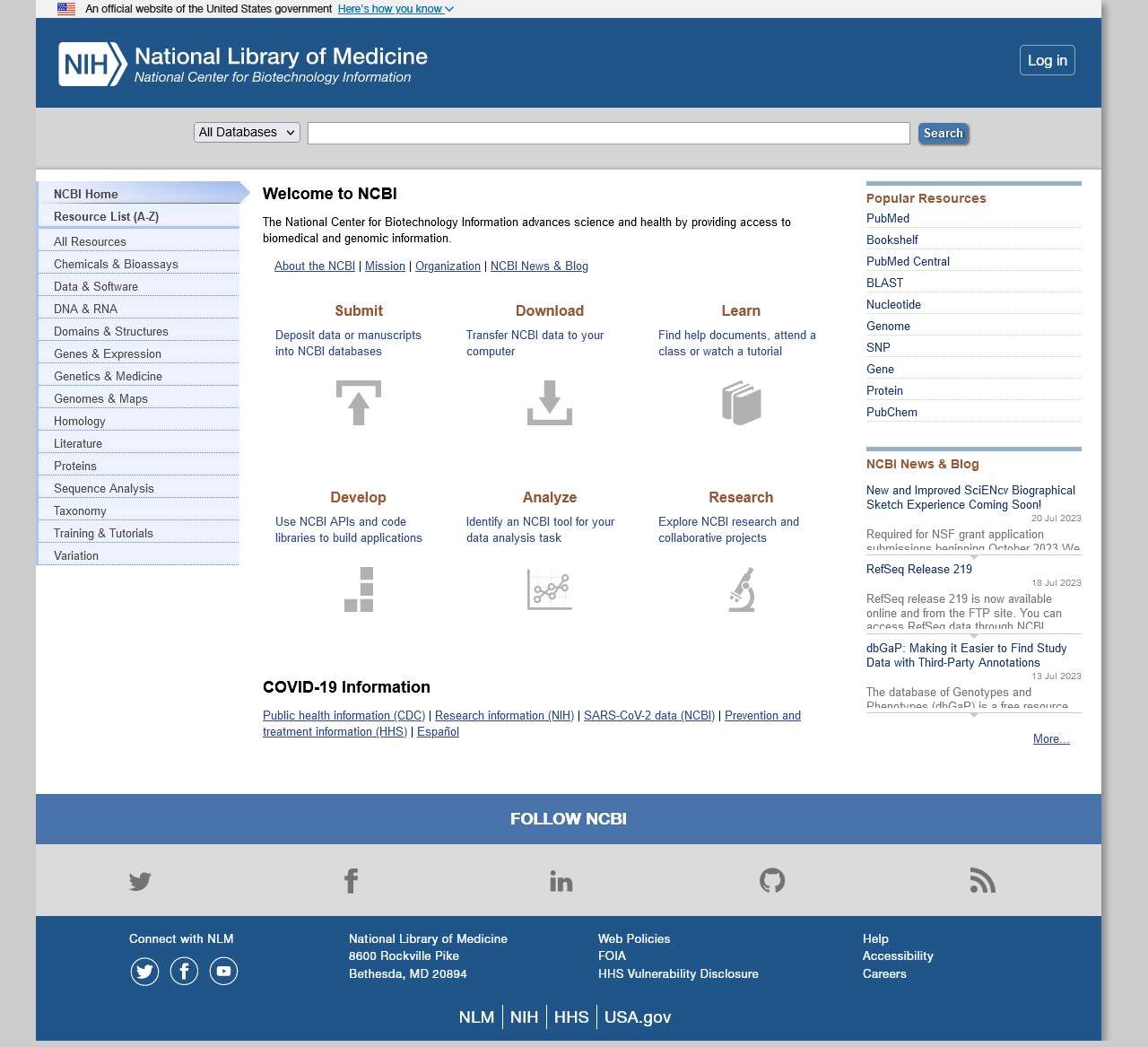Open Nucleotide in Popular Resources
The width and height of the screenshot is (1148, 1047).
point(893,304)
